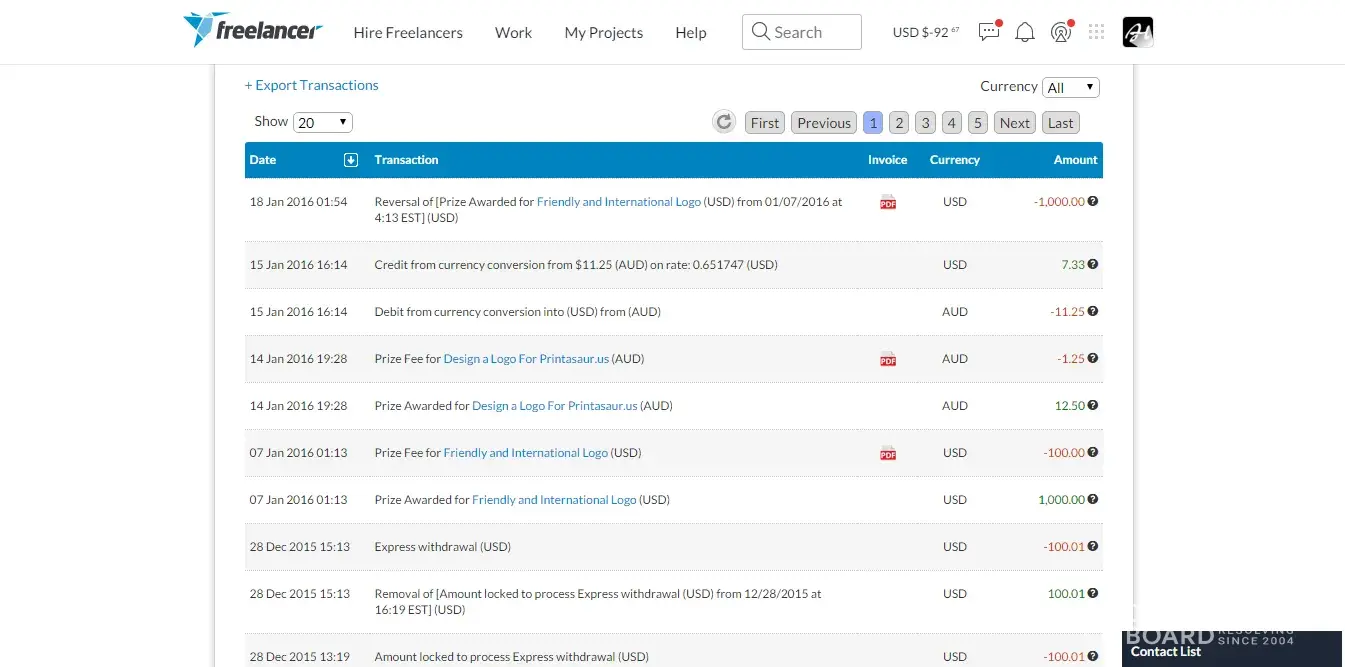Open the messages chat icon

tap(989, 32)
